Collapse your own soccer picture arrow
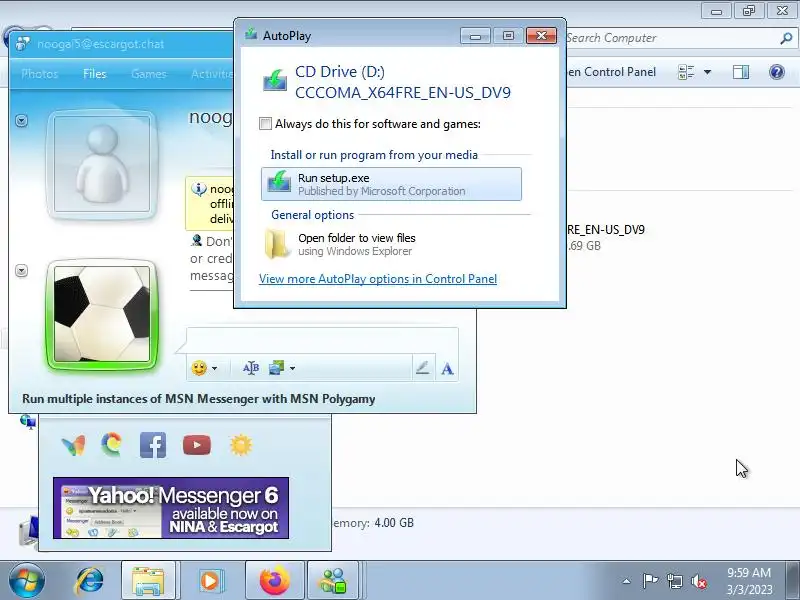Screen dimensions: 800x600 [x=21, y=270]
